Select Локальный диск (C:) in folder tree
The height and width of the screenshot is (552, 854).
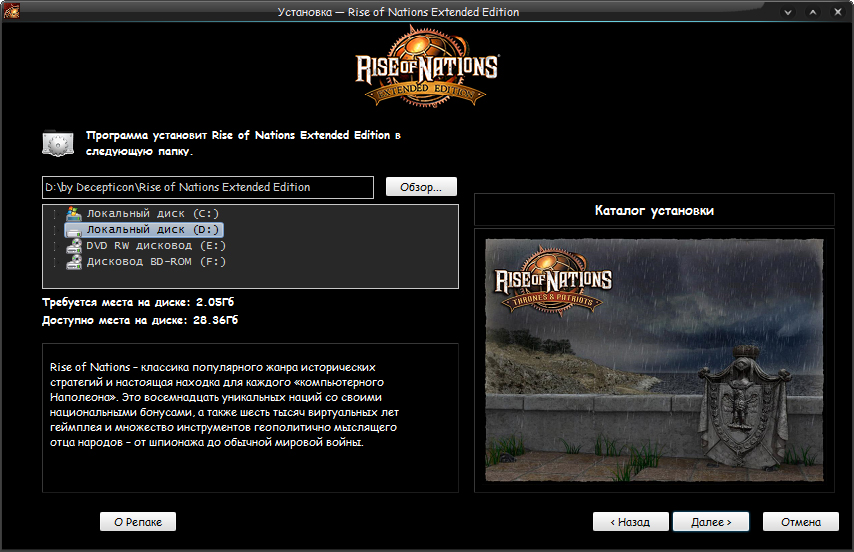coord(152,214)
